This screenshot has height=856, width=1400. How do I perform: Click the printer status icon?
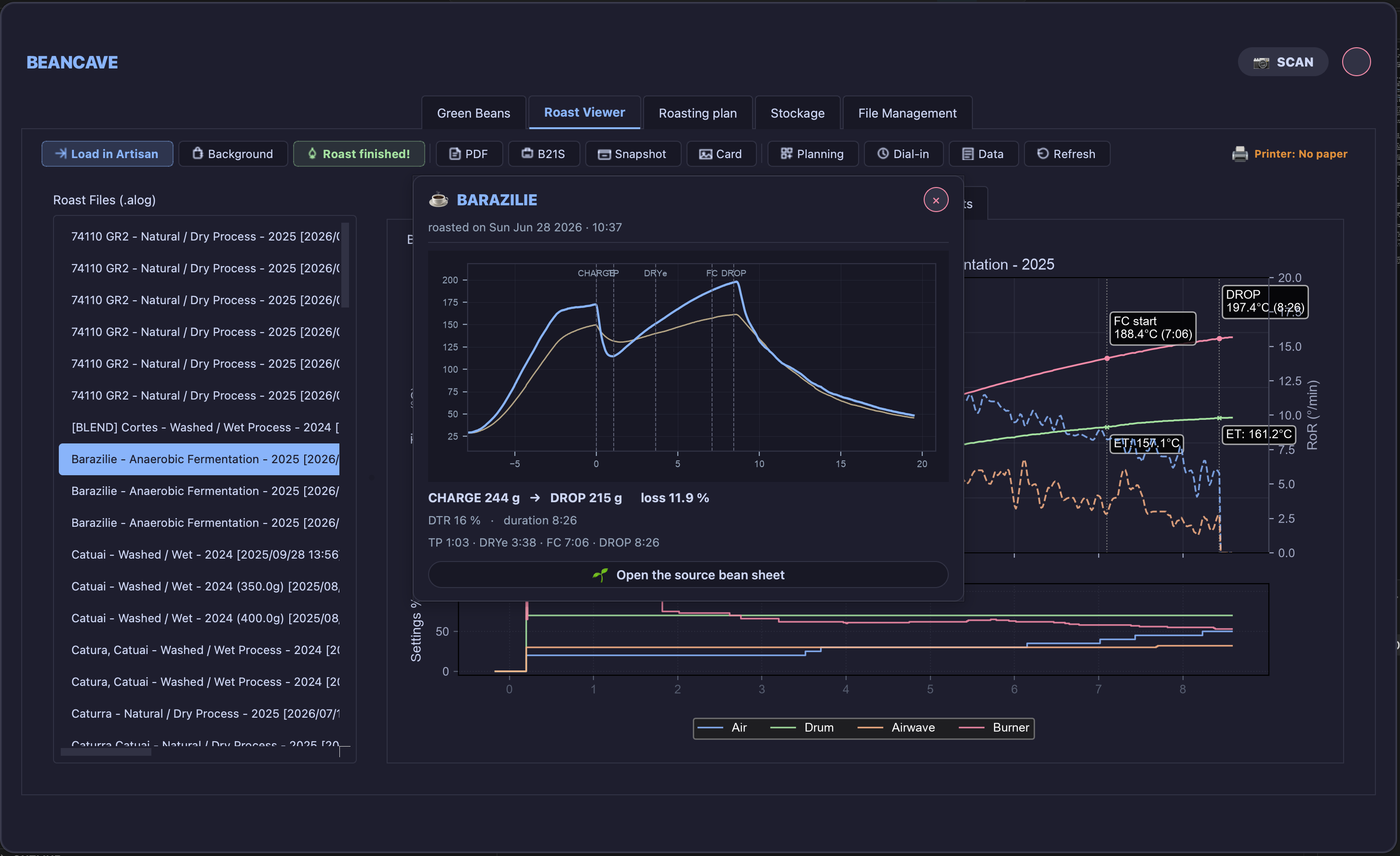1240,154
